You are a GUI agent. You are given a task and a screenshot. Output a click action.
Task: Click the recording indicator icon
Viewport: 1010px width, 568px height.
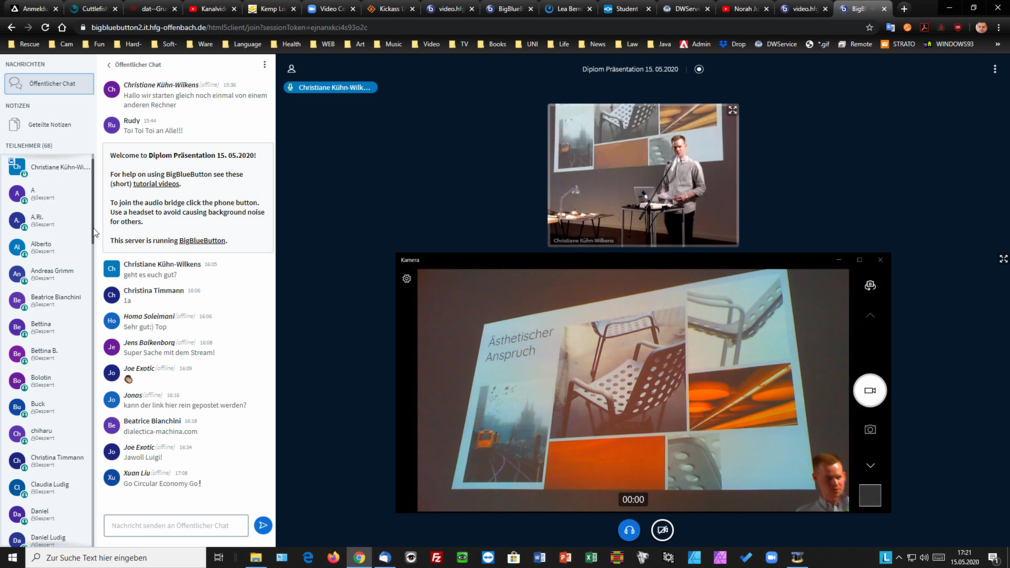(x=699, y=69)
